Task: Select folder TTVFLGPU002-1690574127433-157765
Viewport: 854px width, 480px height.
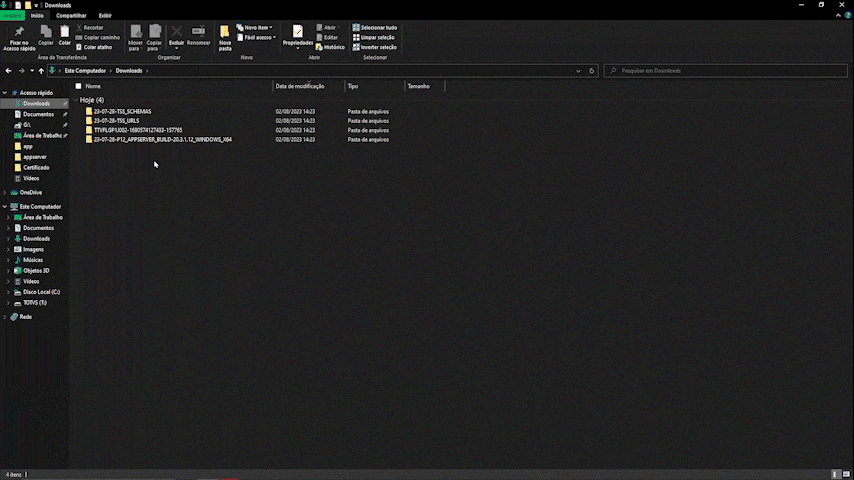Action: pos(138,130)
